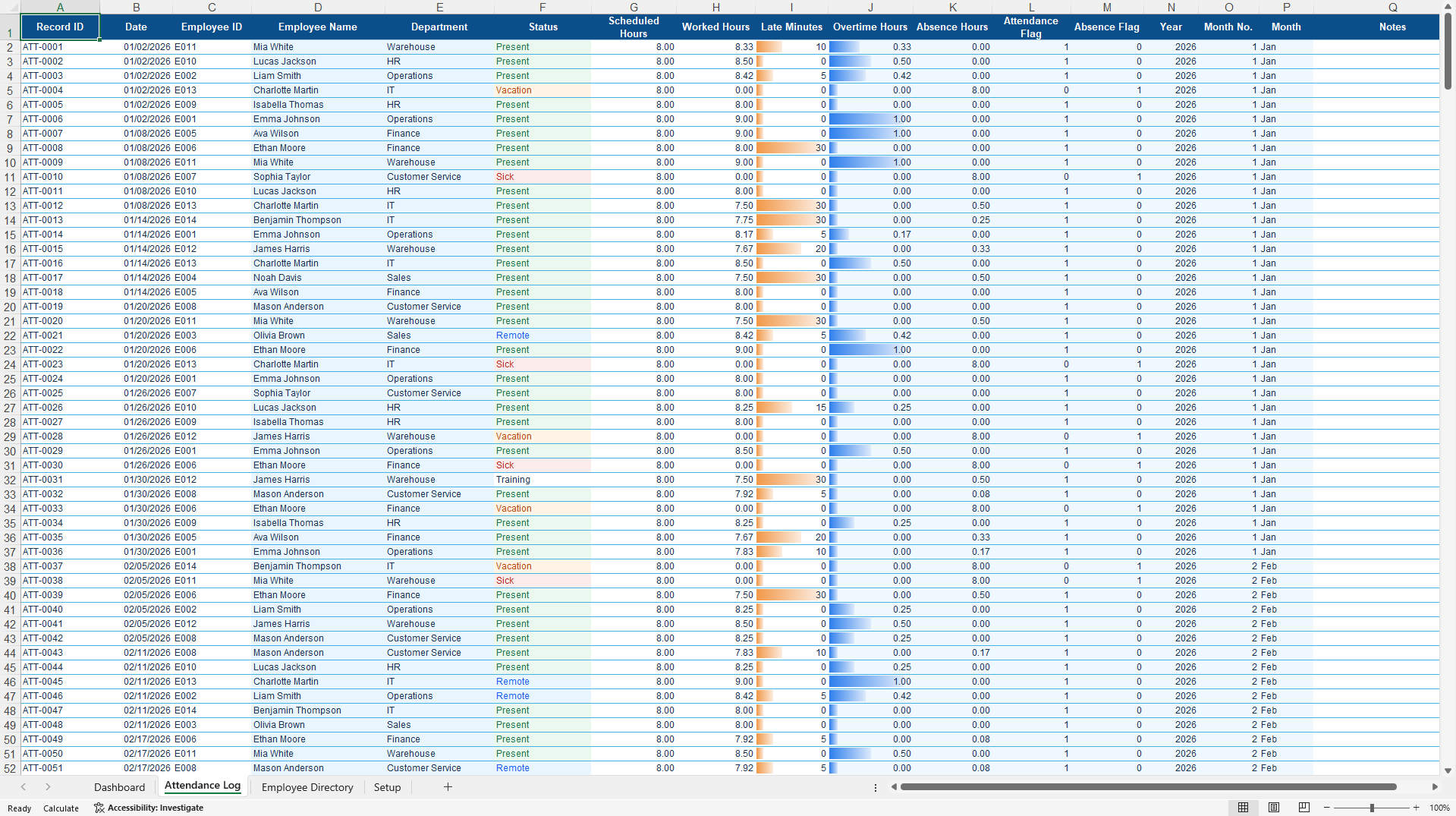This screenshot has width=1456, height=816.
Task: Select Remote status in row ATT-0021
Action: pos(542,336)
